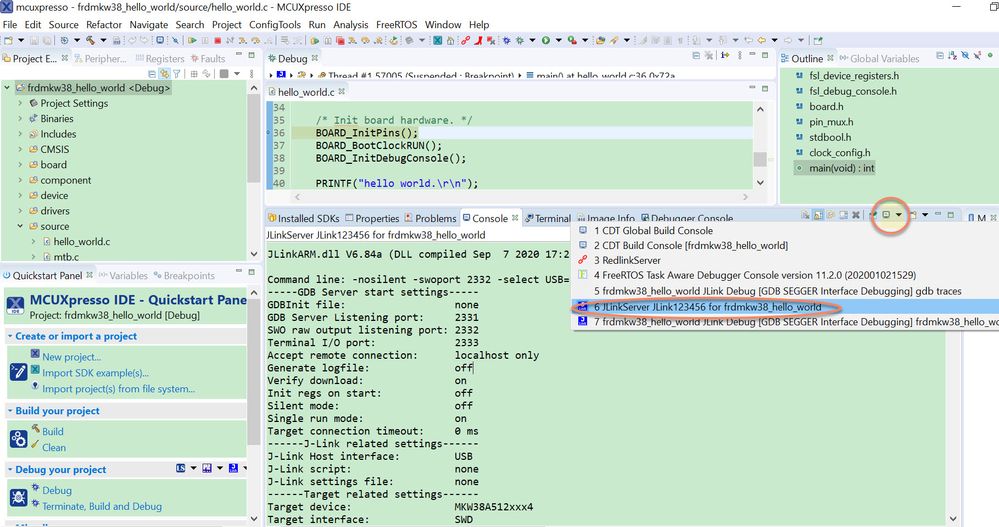Viewport: 999px width, 527px height.
Task: Click the filter funnel in Project Explorer
Action: click(176, 73)
